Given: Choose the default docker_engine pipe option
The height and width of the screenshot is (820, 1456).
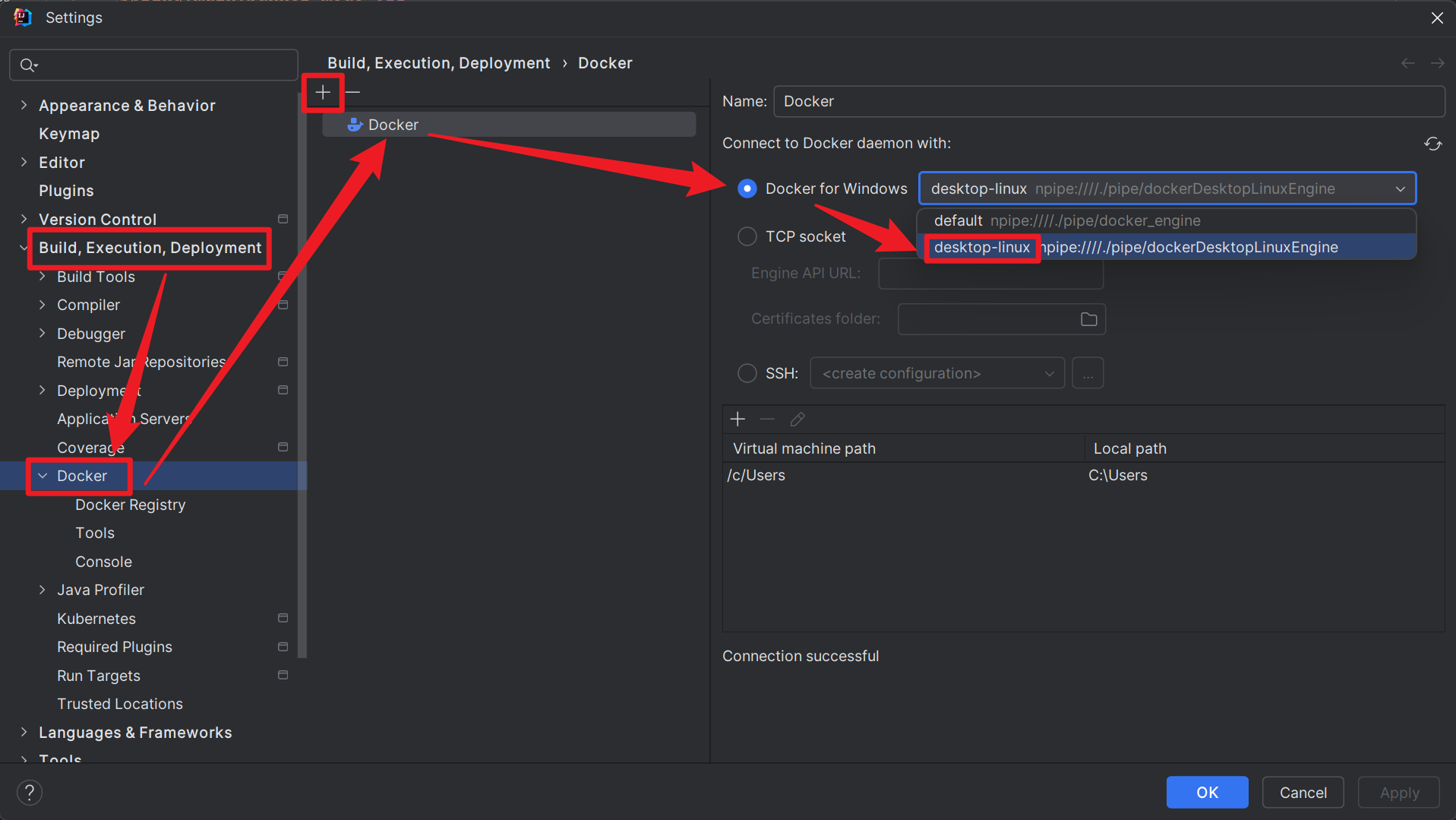Looking at the screenshot, I should click(x=1167, y=220).
